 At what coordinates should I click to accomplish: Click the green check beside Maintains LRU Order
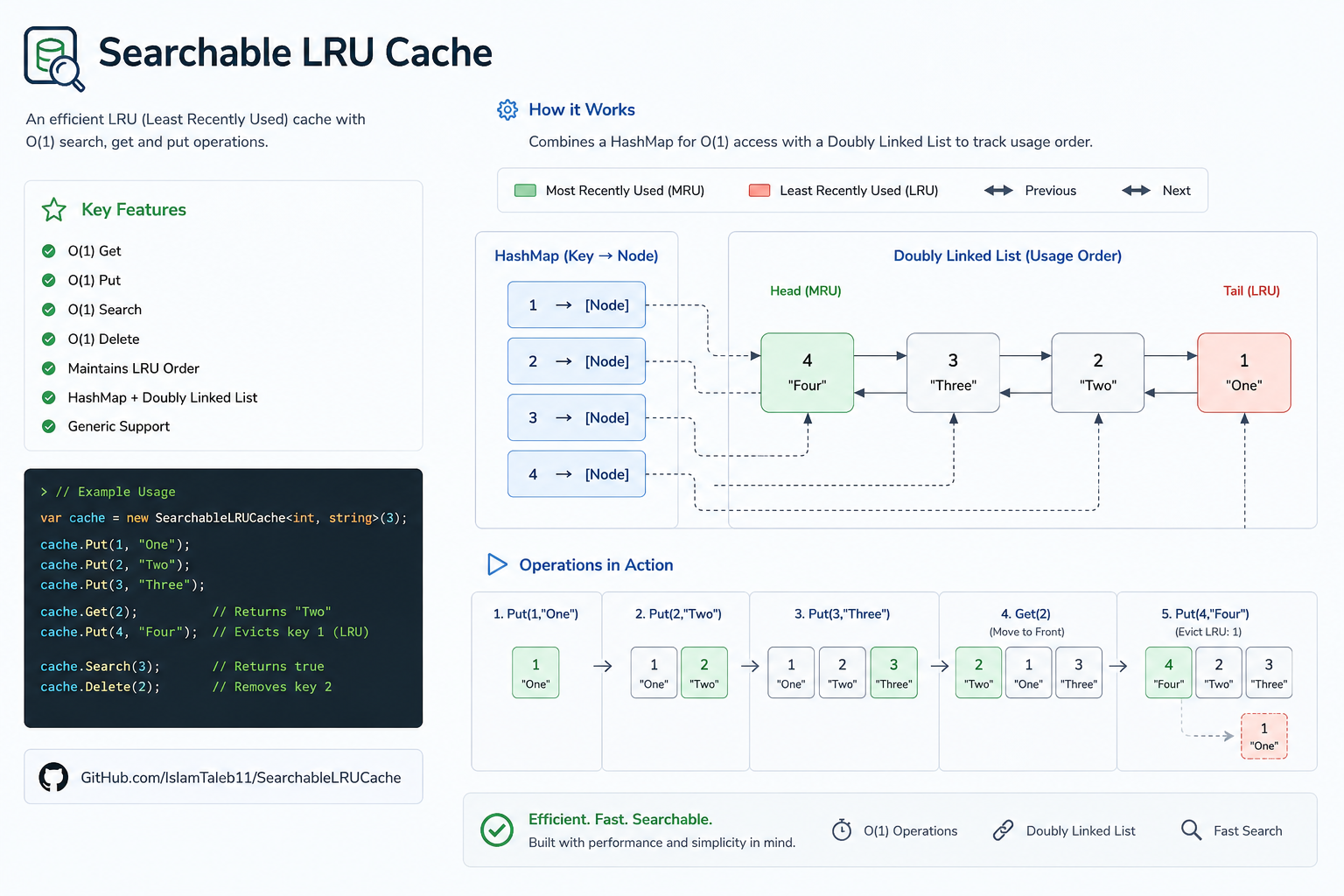pyautogui.click(x=49, y=368)
